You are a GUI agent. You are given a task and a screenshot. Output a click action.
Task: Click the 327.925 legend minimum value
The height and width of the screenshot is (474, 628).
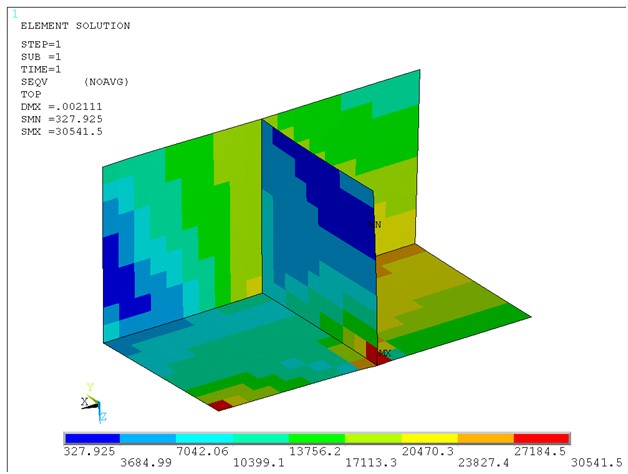86,451
